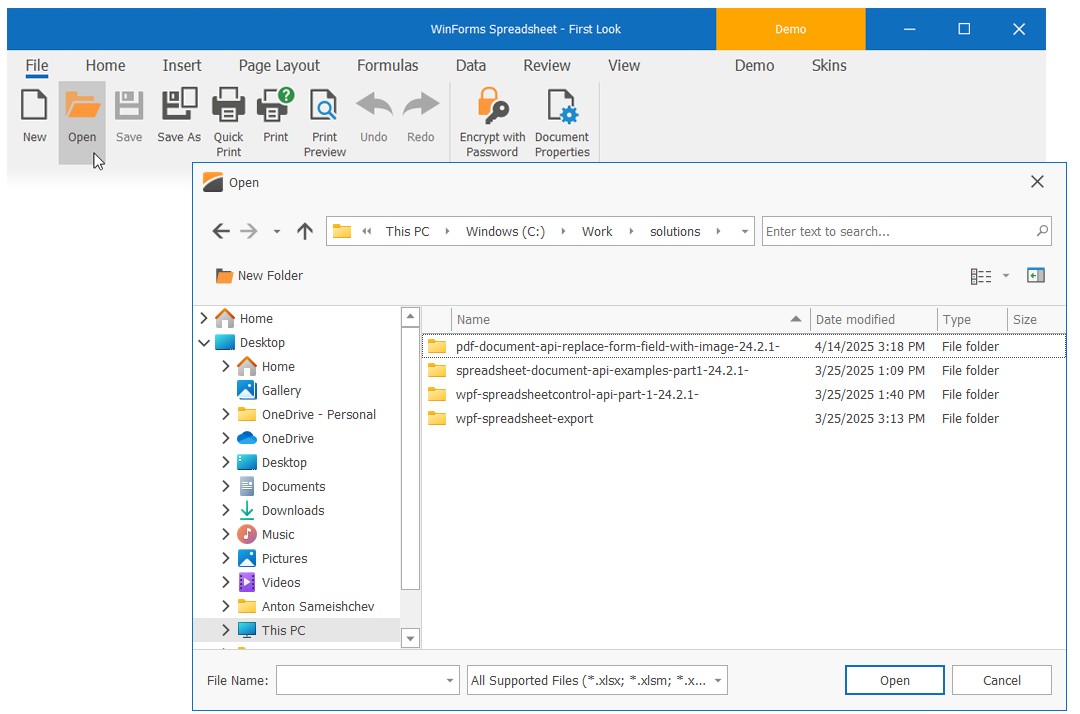The image size is (1080, 714).
Task: Click the New Folder button
Action: (259, 276)
